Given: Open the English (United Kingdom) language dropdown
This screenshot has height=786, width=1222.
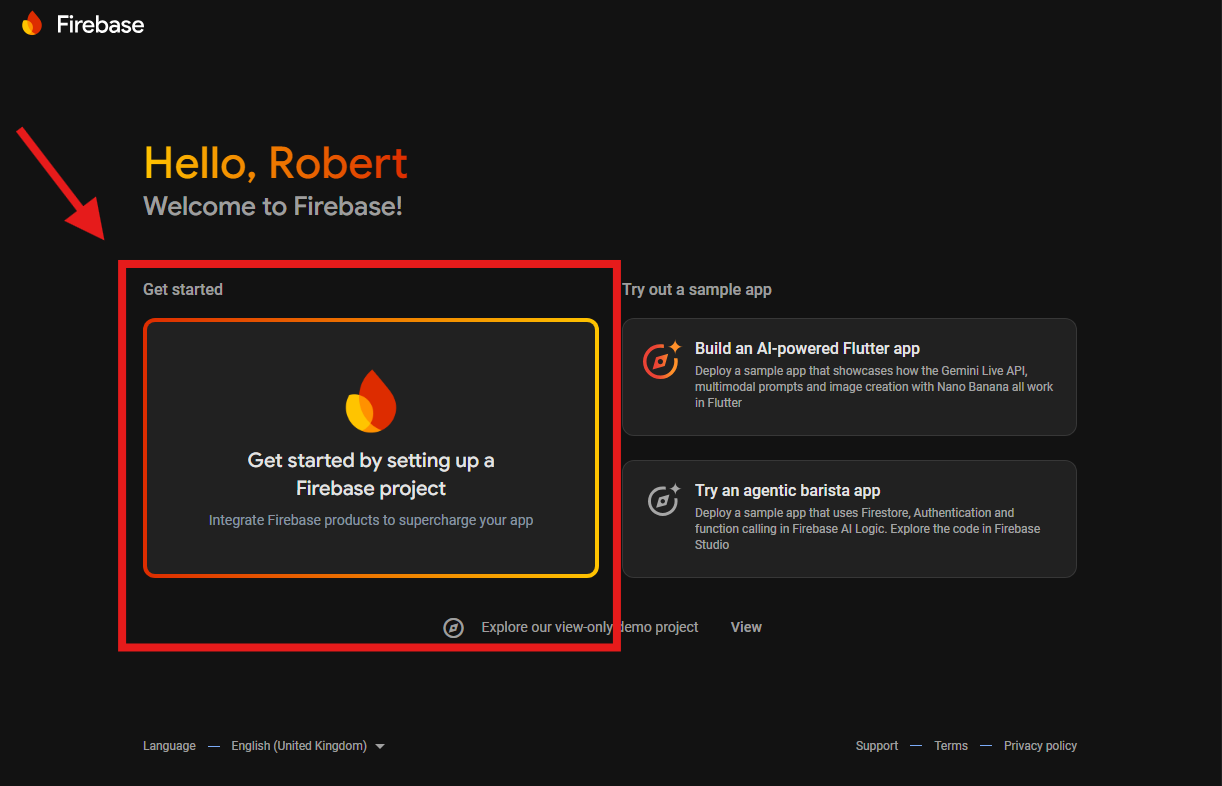Looking at the screenshot, I should coord(308,746).
